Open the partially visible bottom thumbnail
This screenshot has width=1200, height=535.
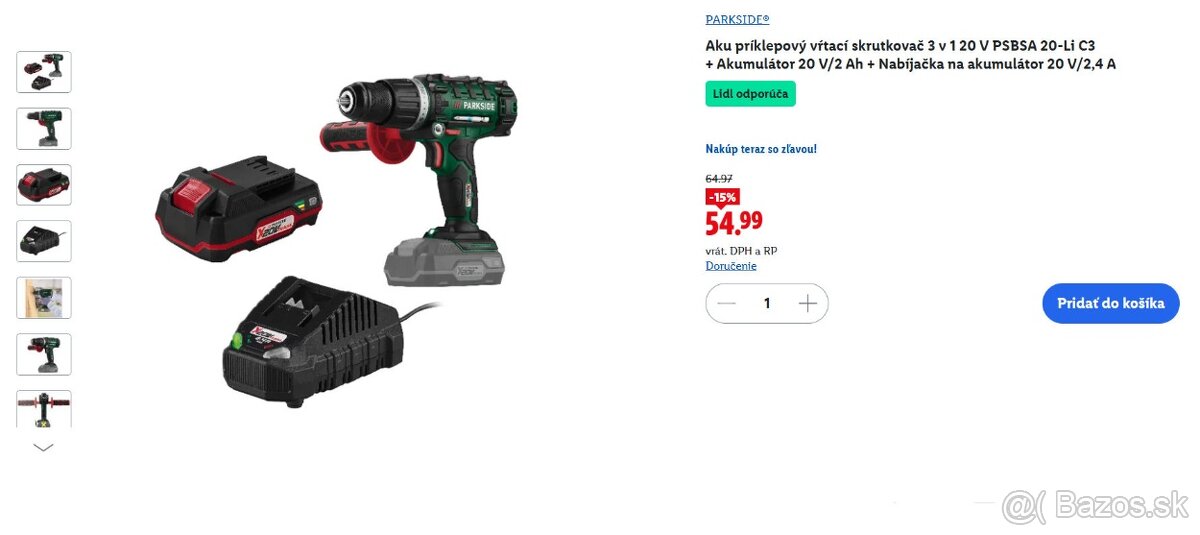tap(44, 409)
